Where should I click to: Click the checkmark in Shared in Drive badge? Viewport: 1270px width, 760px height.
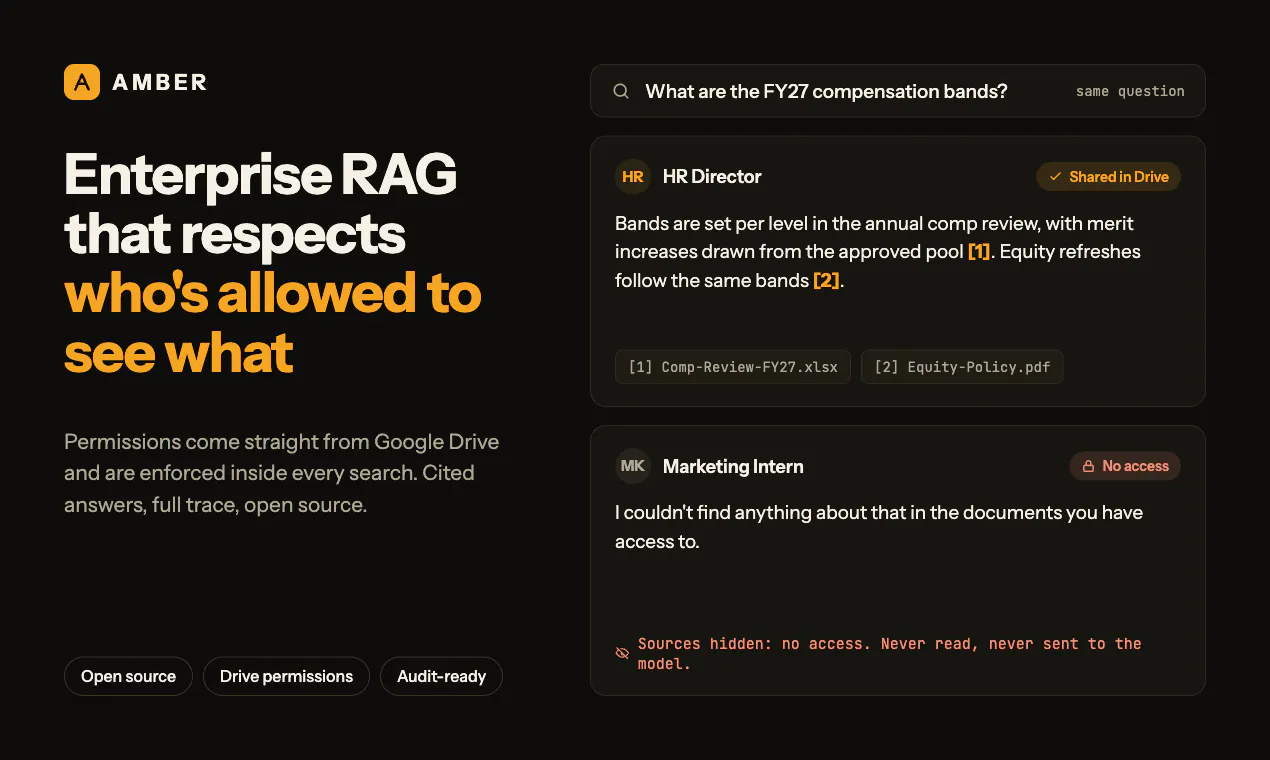(x=1055, y=177)
